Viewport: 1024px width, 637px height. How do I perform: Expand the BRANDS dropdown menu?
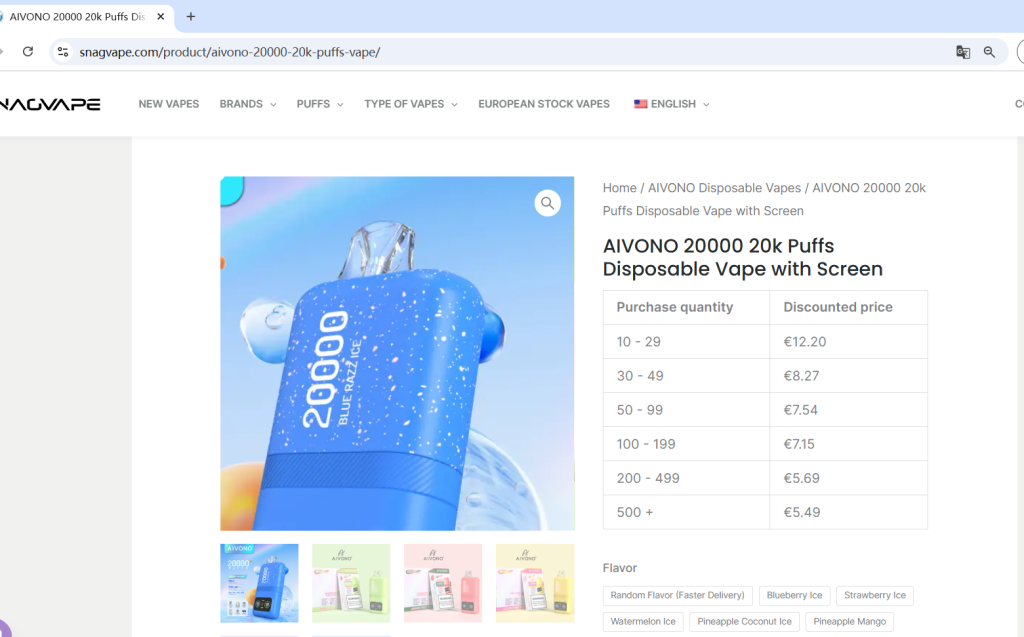pyautogui.click(x=248, y=104)
